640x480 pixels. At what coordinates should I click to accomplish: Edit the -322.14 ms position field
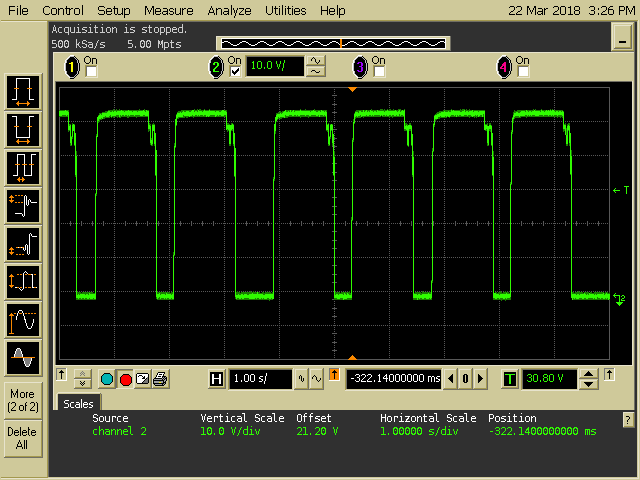[393, 379]
